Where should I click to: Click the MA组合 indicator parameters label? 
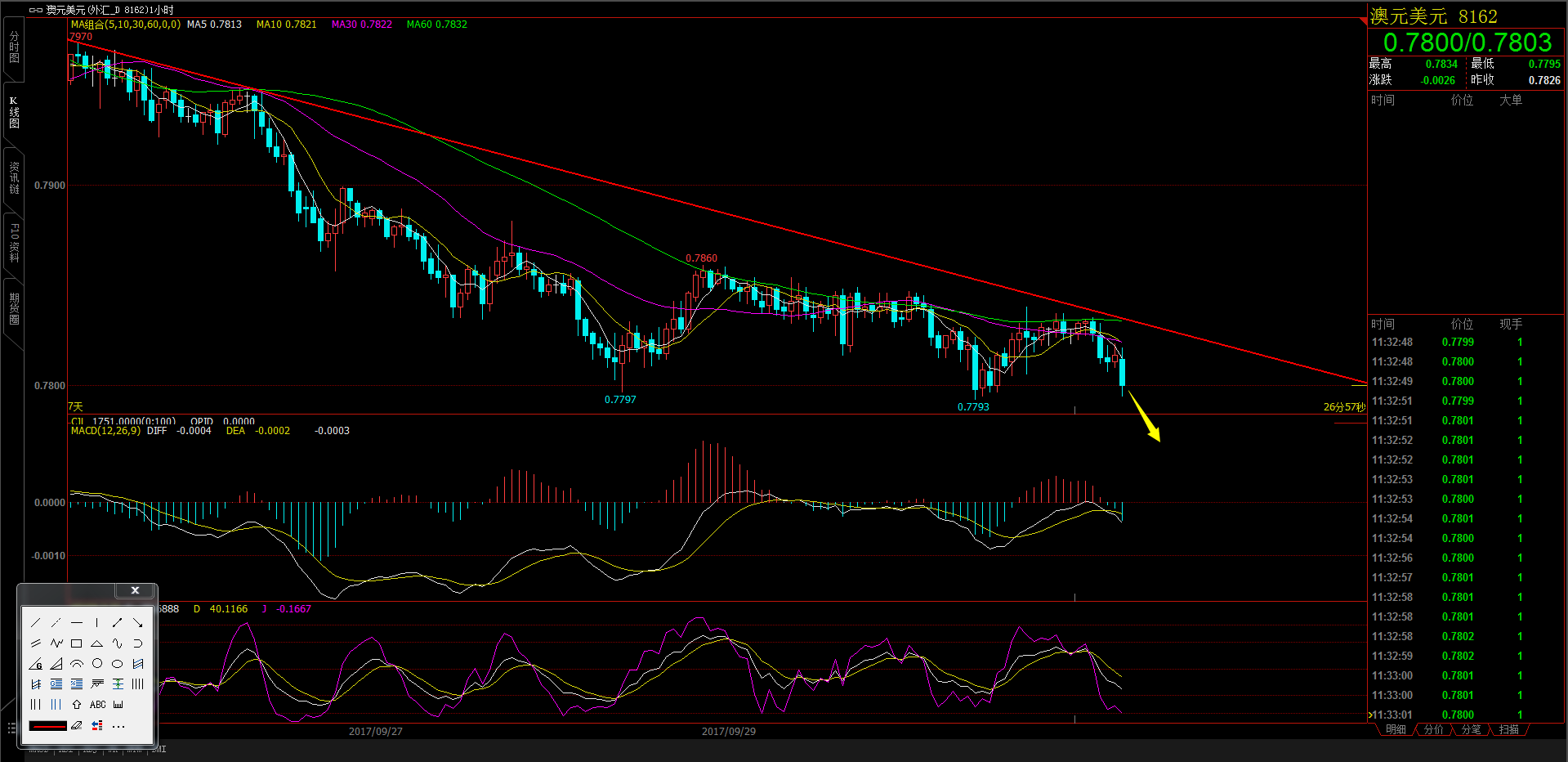(x=126, y=25)
